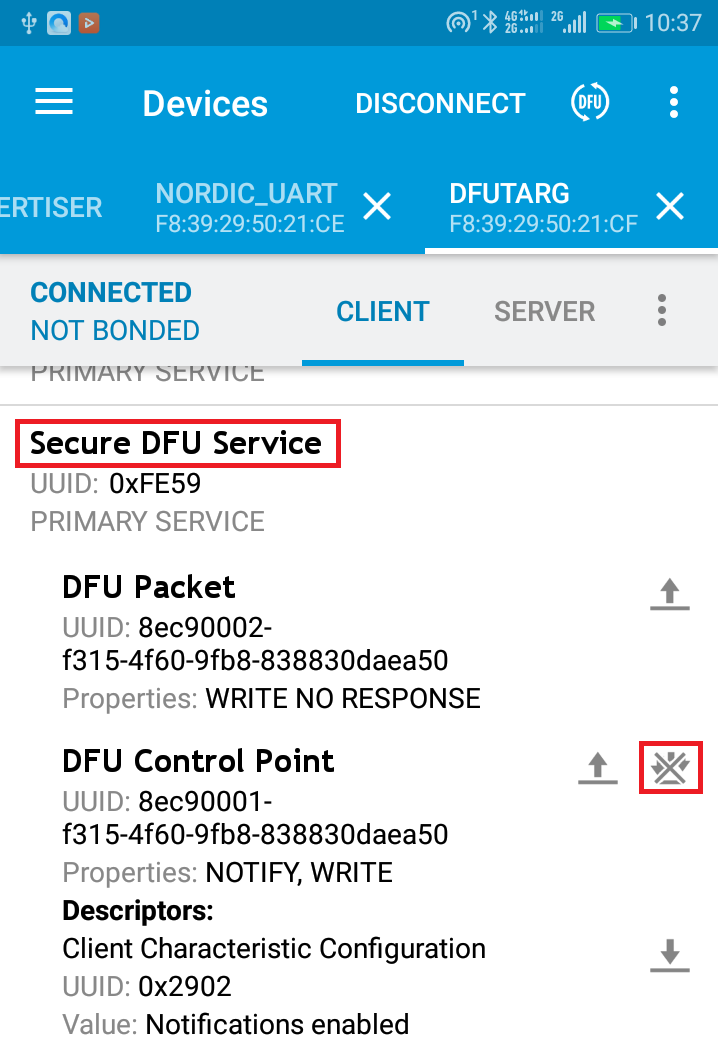
Task: Write to the DFU Packet characteristic
Action: (669, 594)
